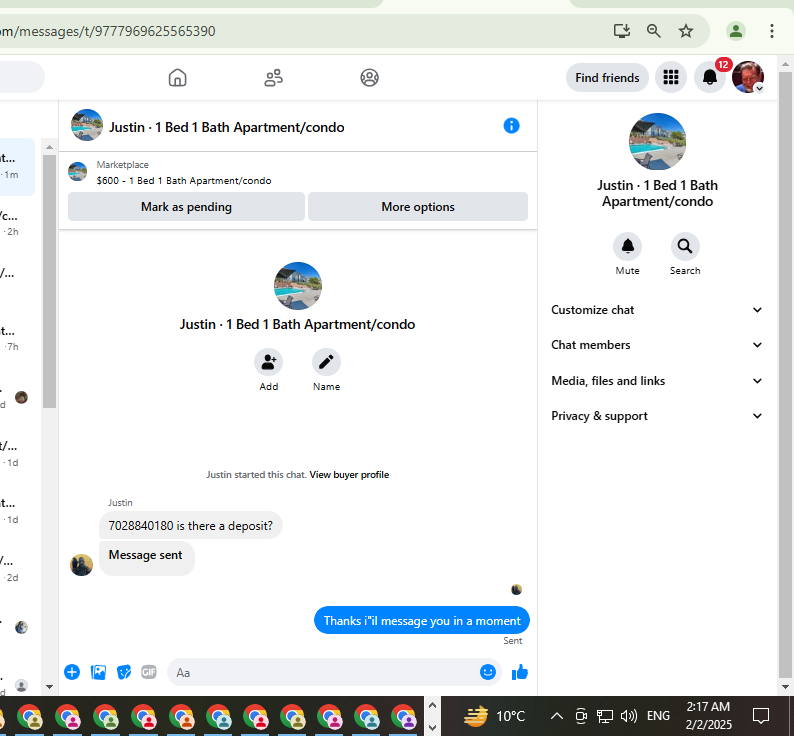Click the blue conversation information icon
The height and width of the screenshot is (736, 794).
coord(511,126)
